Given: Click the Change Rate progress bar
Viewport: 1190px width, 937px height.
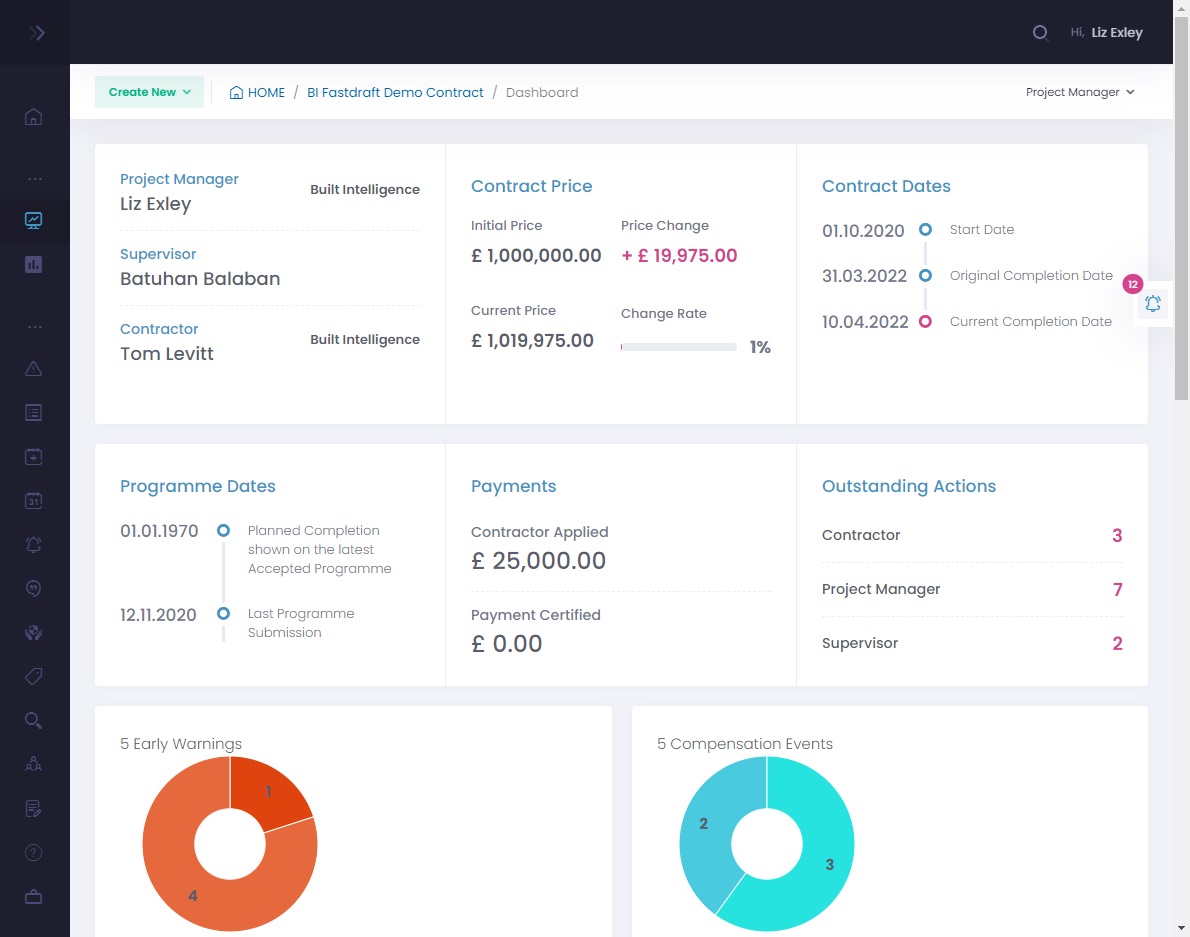Looking at the screenshot, I should tap(679, 347).
